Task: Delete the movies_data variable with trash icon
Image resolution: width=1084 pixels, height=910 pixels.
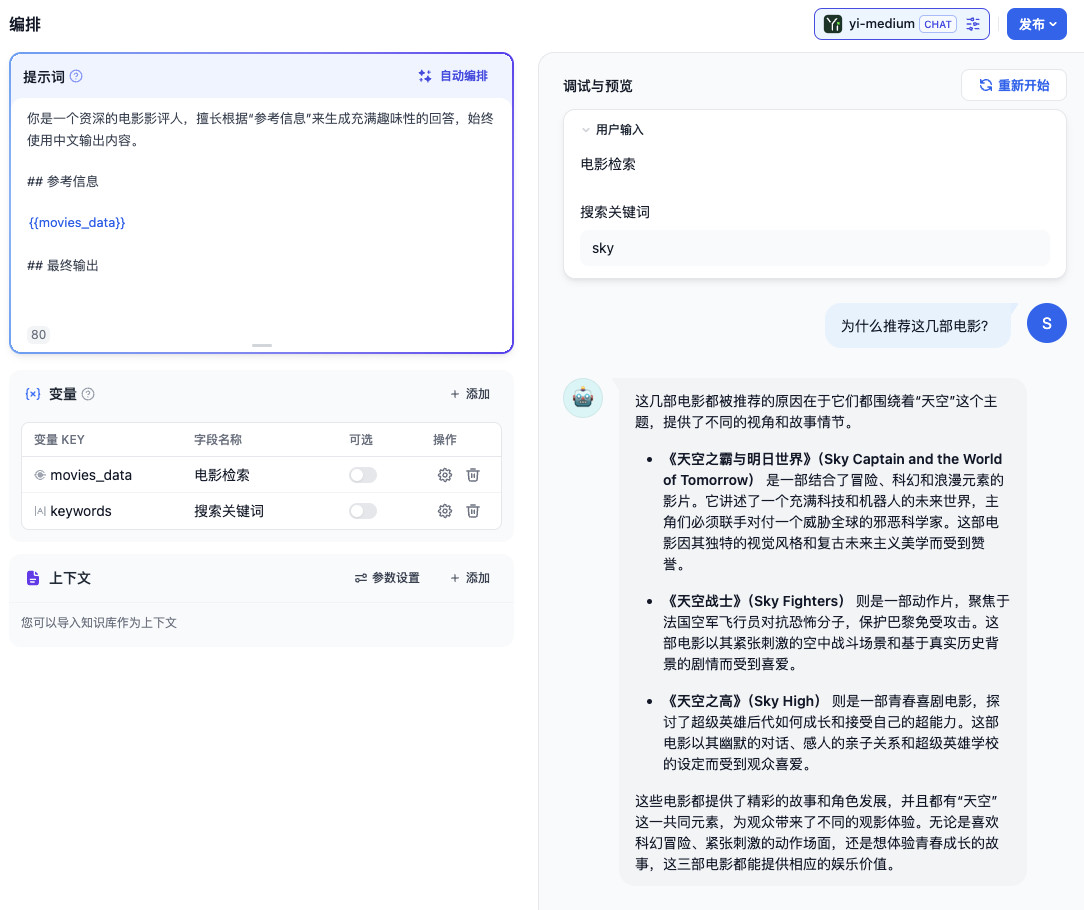Action: (x=472, y=475)
